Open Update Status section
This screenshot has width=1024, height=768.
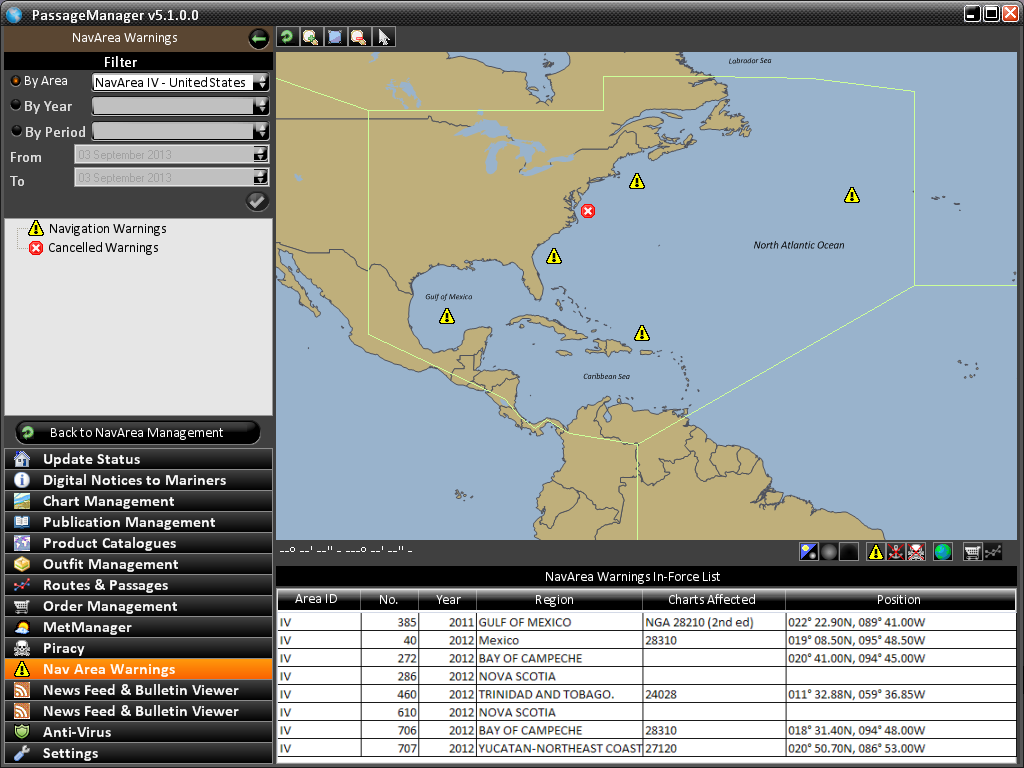coord(138,459)
